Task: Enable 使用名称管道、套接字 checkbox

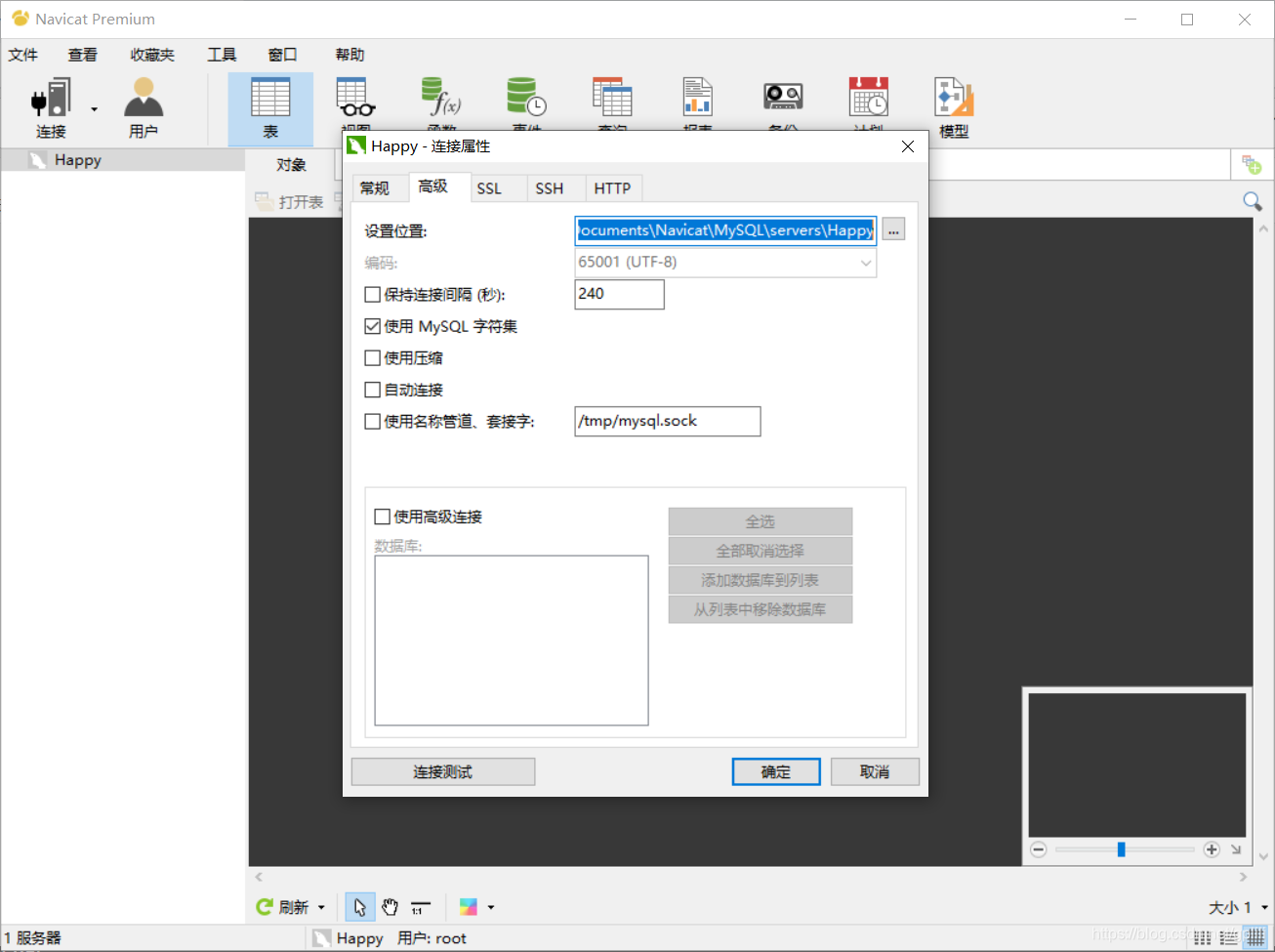Action: 372,421
